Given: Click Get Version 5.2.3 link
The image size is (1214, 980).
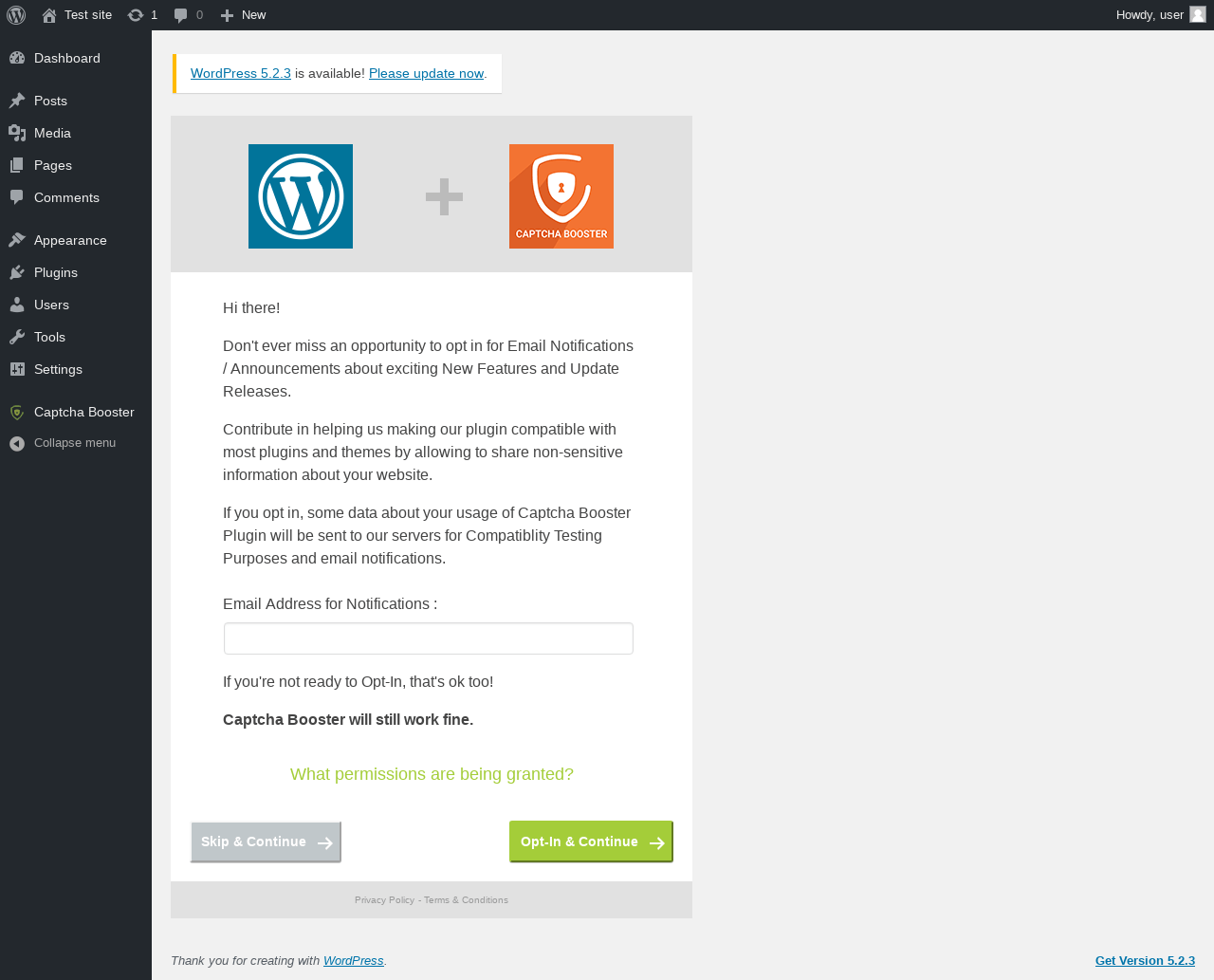Looking at the screenshot, I should (x=1145, y=961).
